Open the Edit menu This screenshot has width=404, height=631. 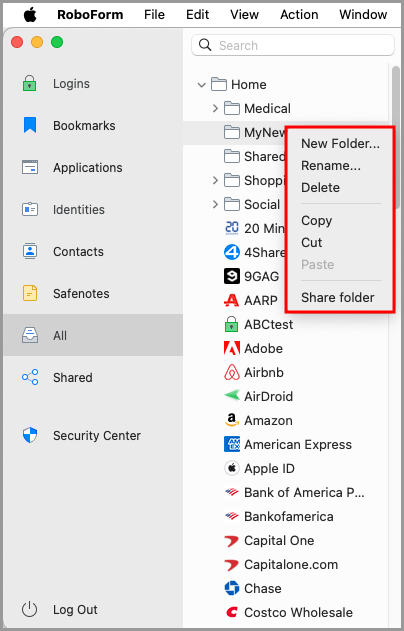pos(197,14)
